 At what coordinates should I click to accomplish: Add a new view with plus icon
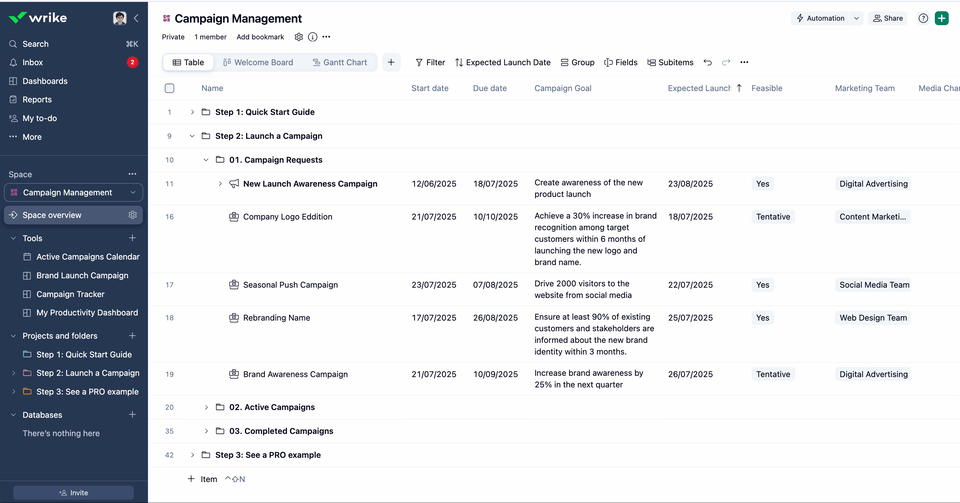click(x=391, y=62)
